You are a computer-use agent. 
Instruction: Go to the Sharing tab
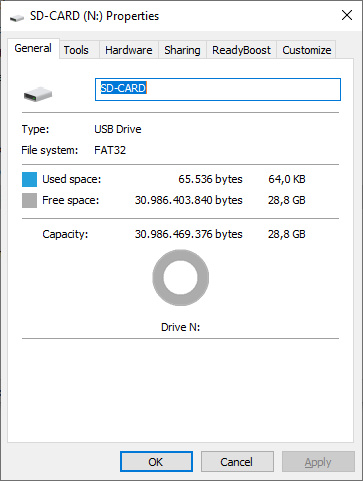click(182, 50)
